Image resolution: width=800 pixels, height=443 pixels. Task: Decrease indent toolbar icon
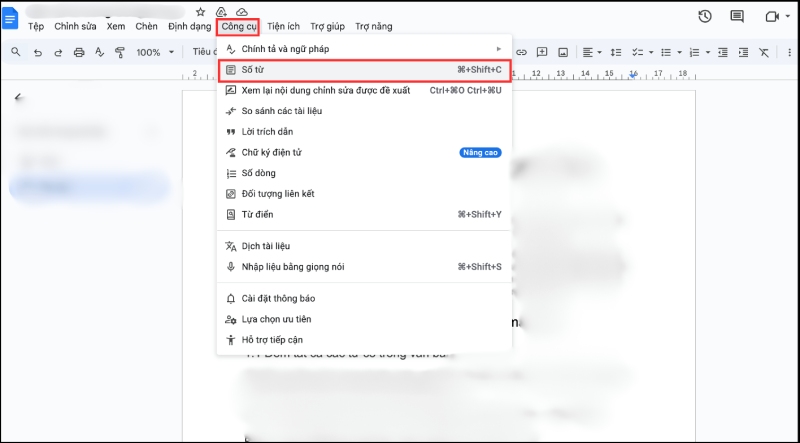point(723,52)
